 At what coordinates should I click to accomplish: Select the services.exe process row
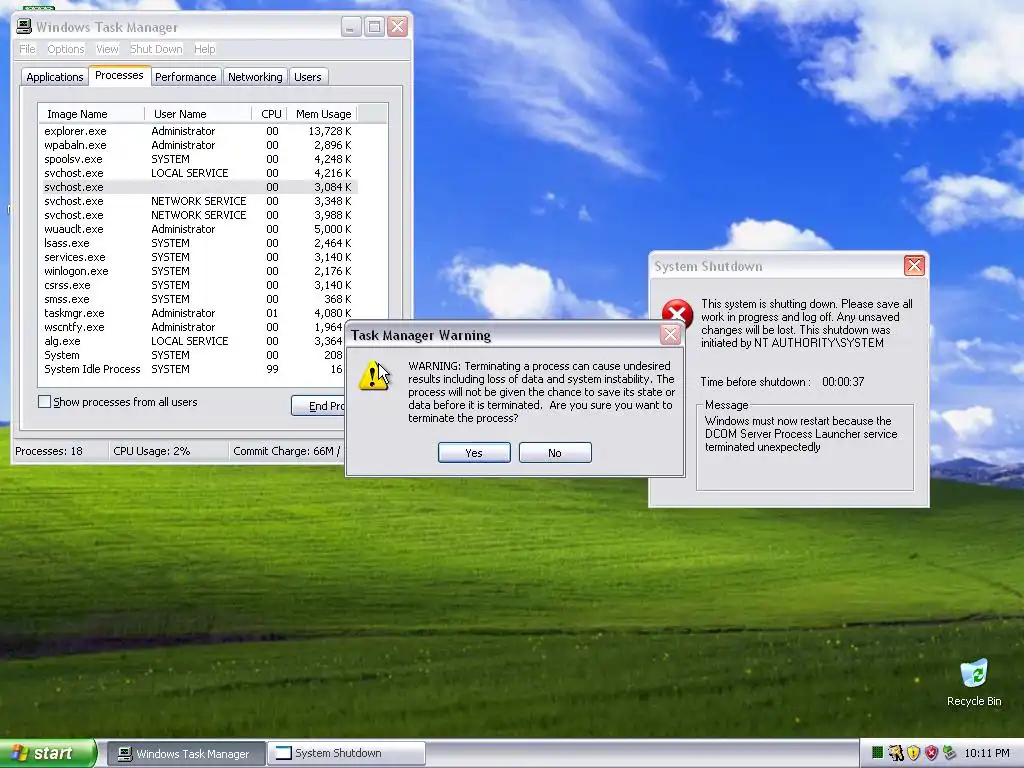pos(198,257)
